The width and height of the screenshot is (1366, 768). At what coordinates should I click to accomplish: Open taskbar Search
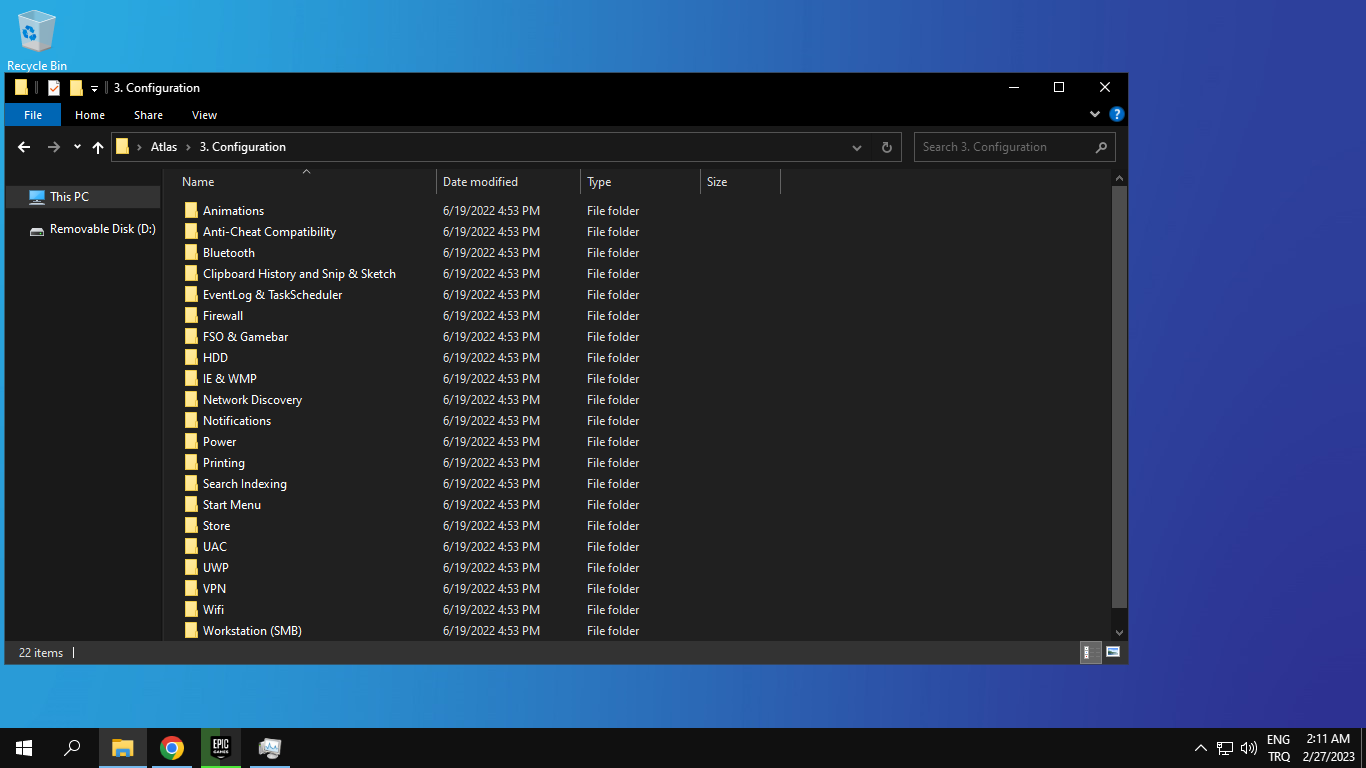(72, 748)
